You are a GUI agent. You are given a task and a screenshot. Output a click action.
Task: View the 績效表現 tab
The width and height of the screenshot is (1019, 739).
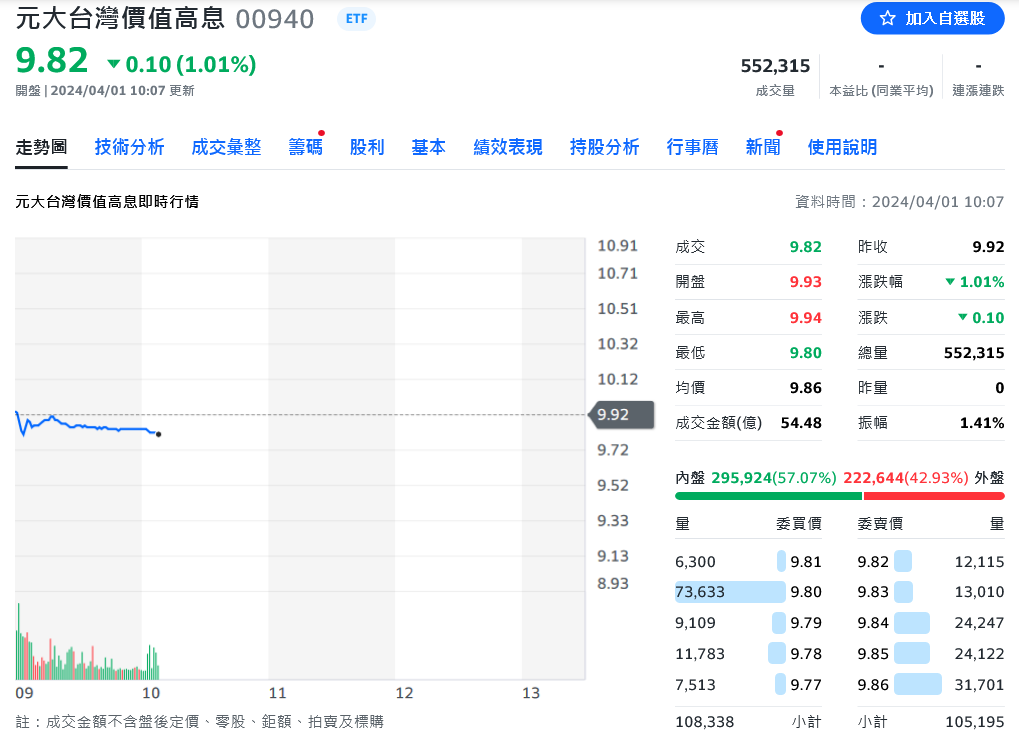[x=508, y=147]
